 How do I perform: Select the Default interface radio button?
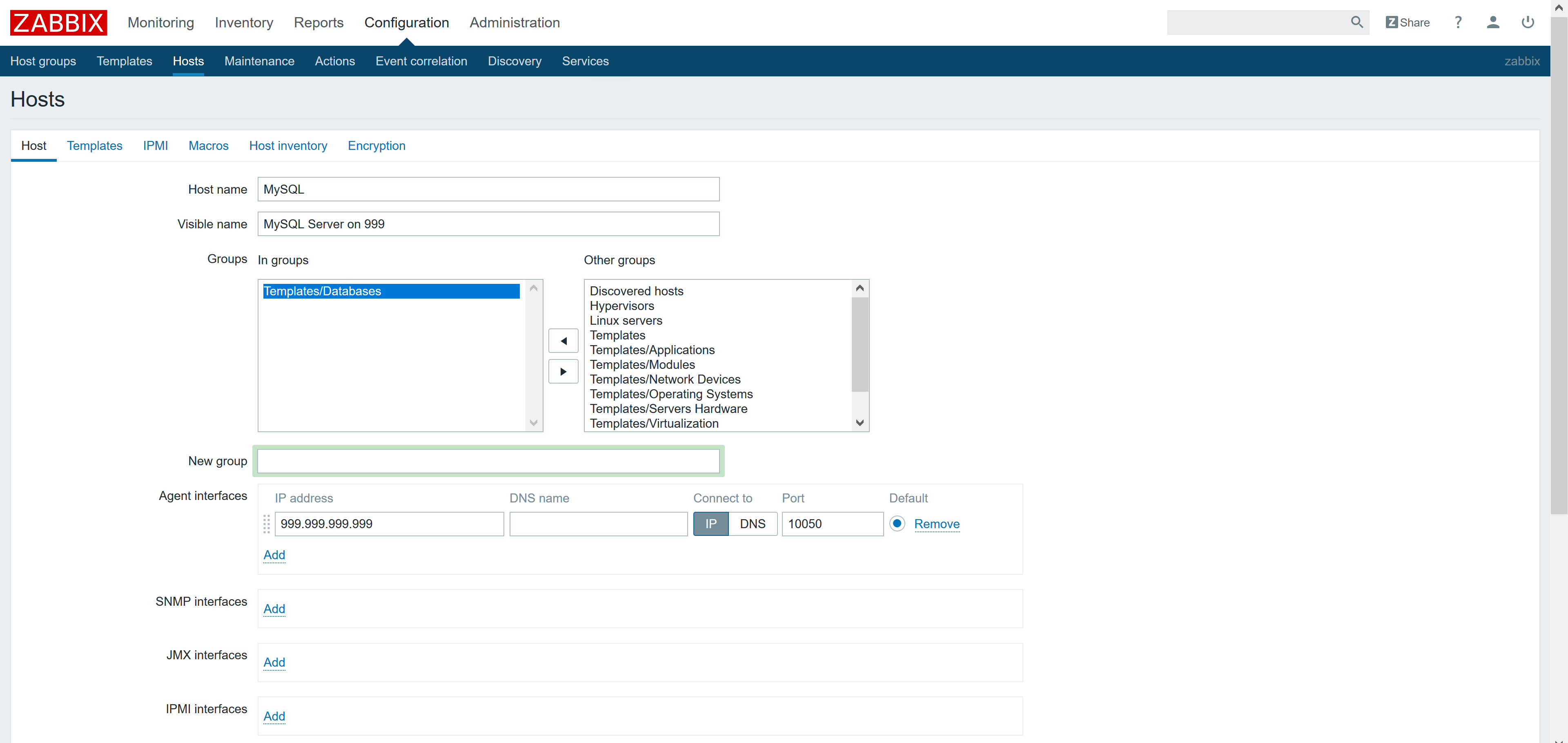[897, 524]
